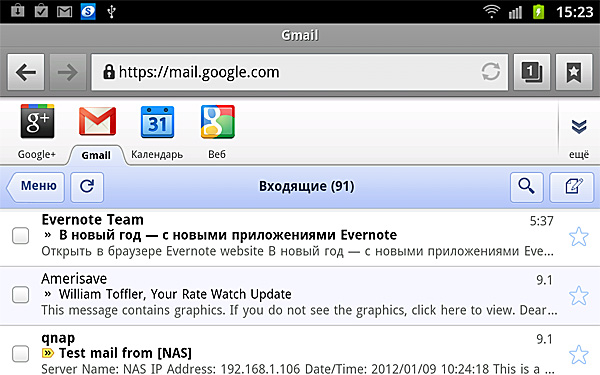
Task: Click the browser forward arrow button
Action: [68, 72]
